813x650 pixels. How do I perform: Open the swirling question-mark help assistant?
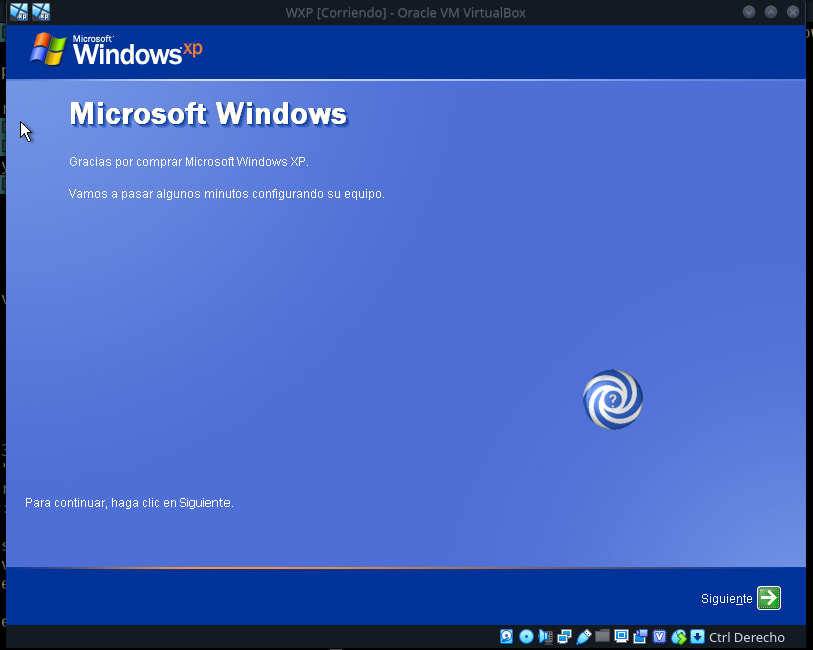[613, 399]
